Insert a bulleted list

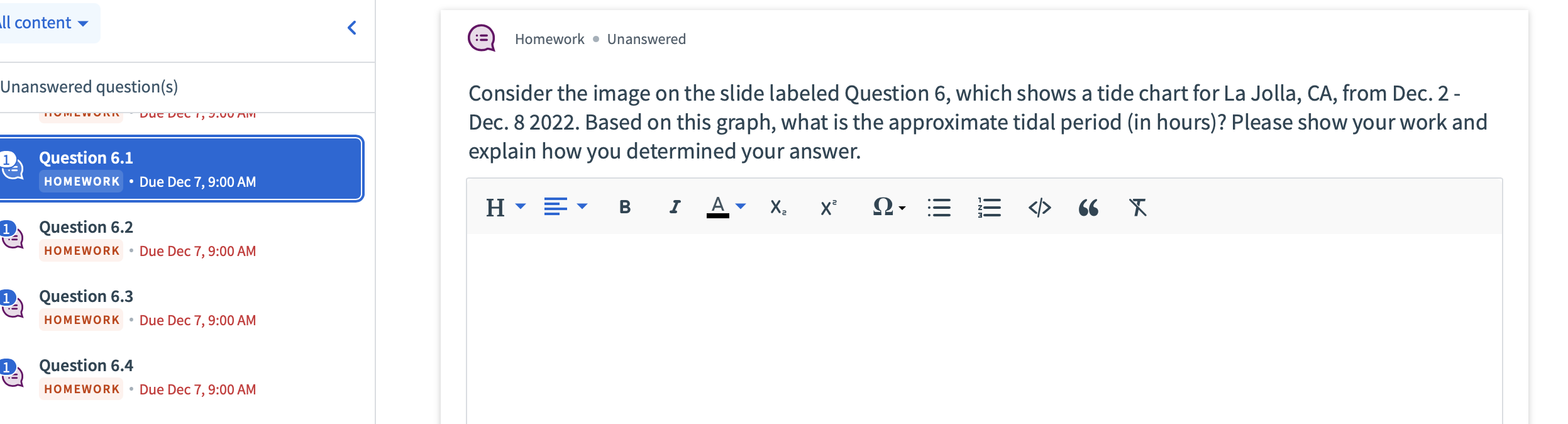939,207
